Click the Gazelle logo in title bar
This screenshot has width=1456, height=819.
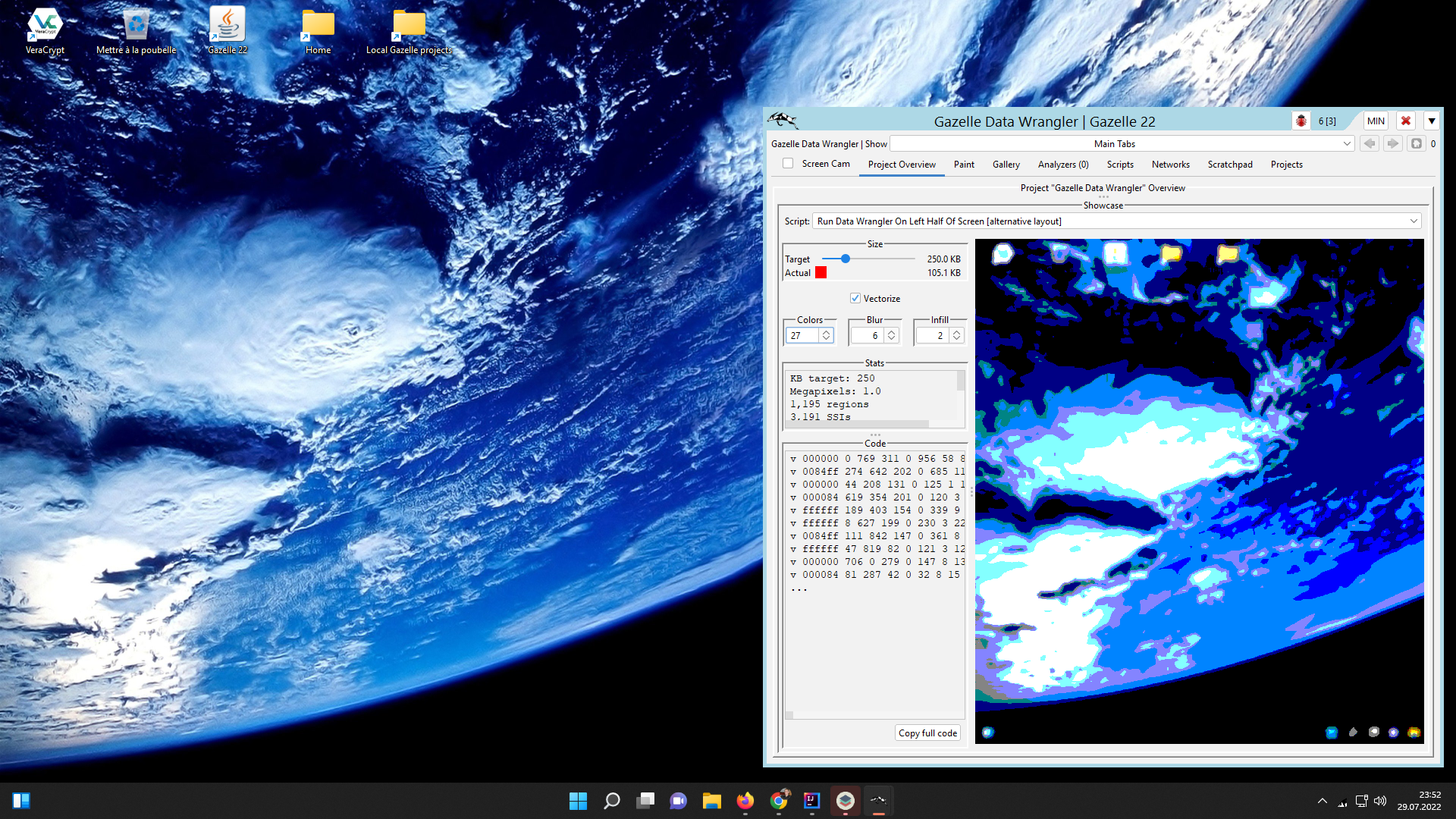[x=782, y=120]
